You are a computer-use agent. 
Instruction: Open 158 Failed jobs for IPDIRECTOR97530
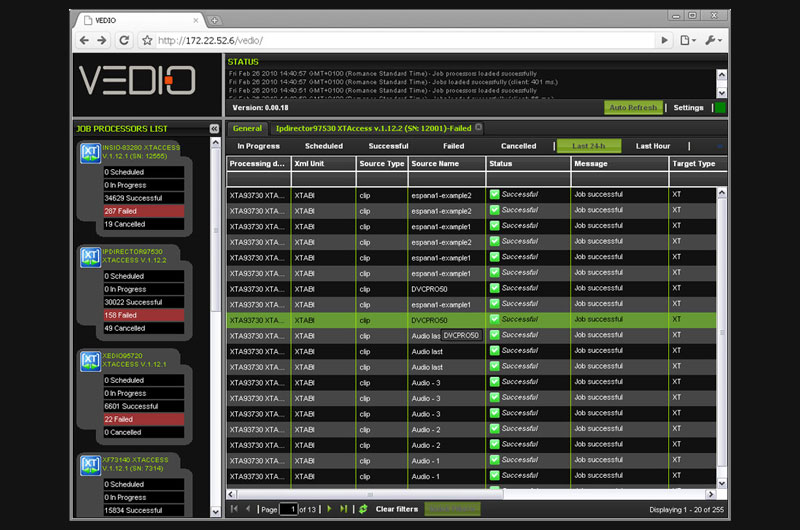(143, 315)
